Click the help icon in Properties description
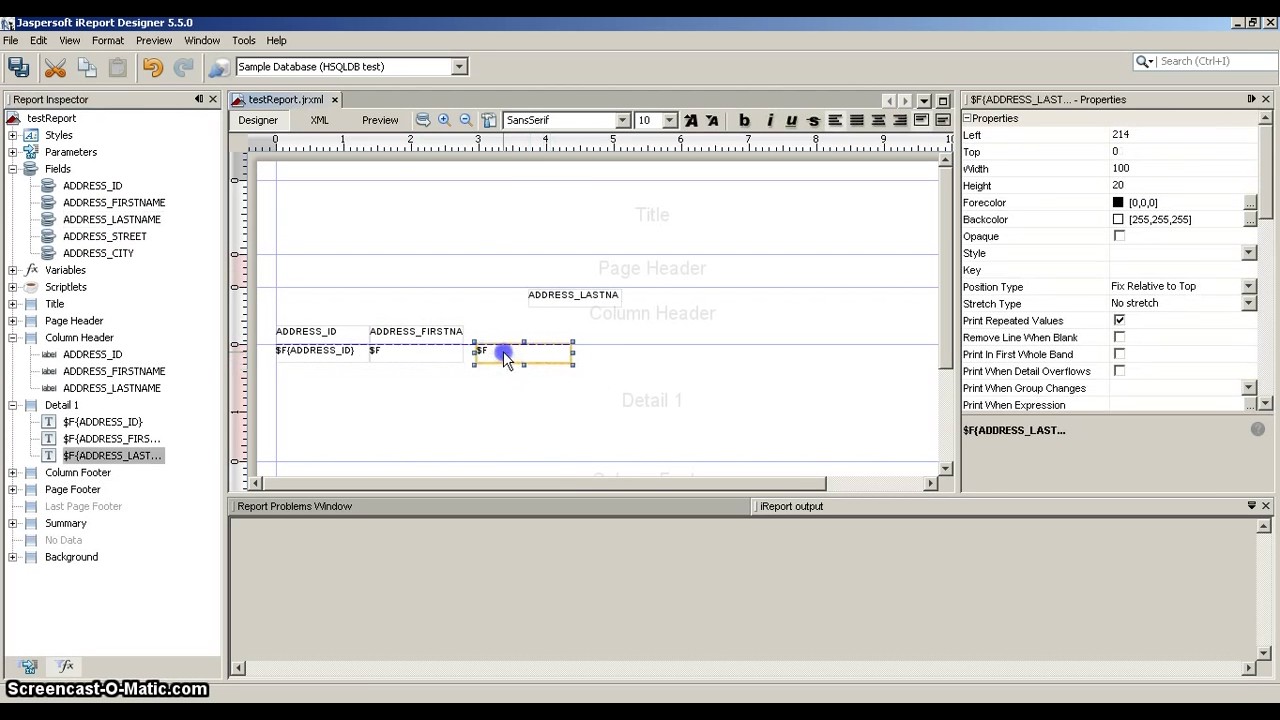 click(x=1258, y=429)
